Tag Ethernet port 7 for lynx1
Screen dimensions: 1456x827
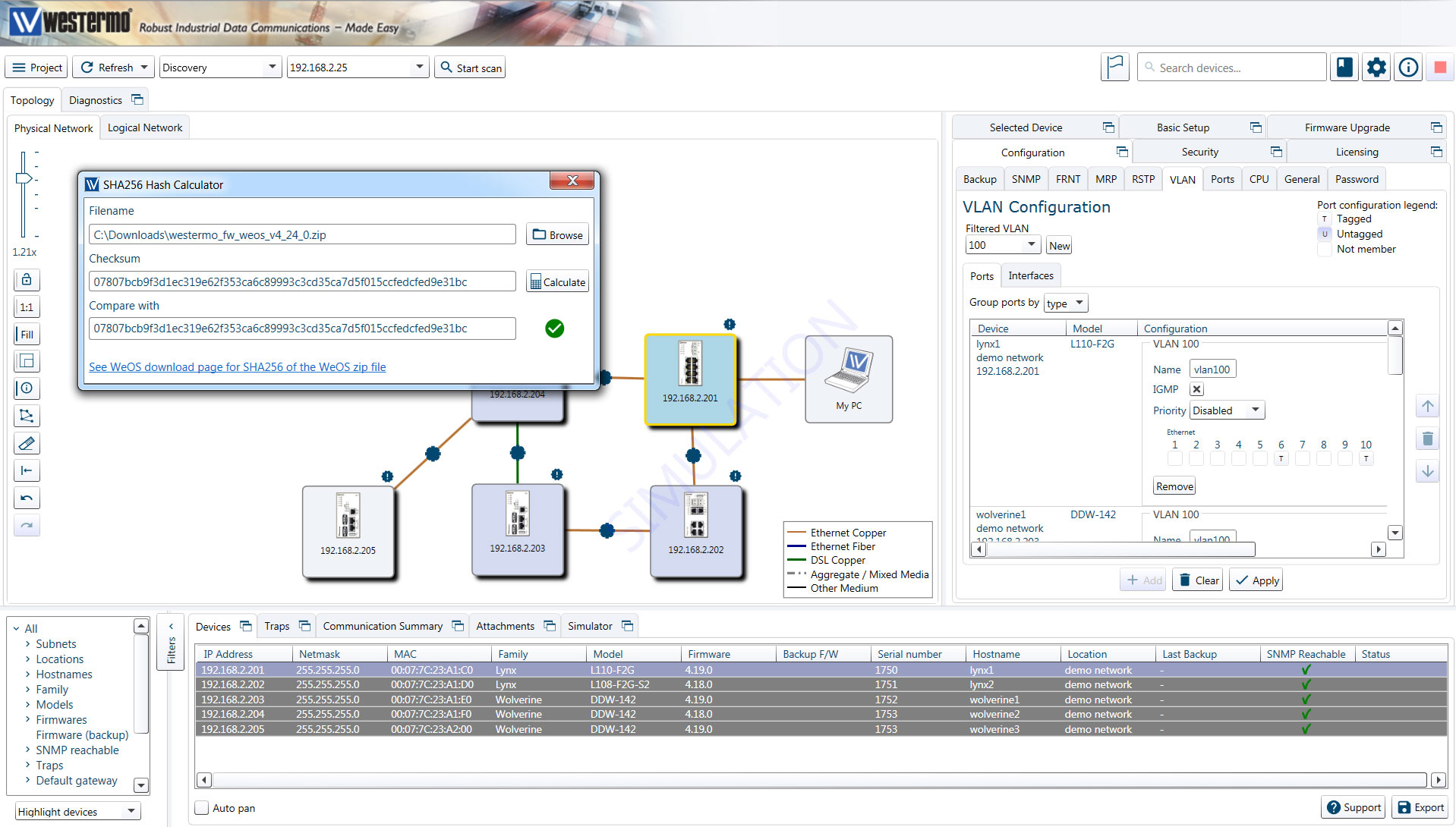(1302, 458)
